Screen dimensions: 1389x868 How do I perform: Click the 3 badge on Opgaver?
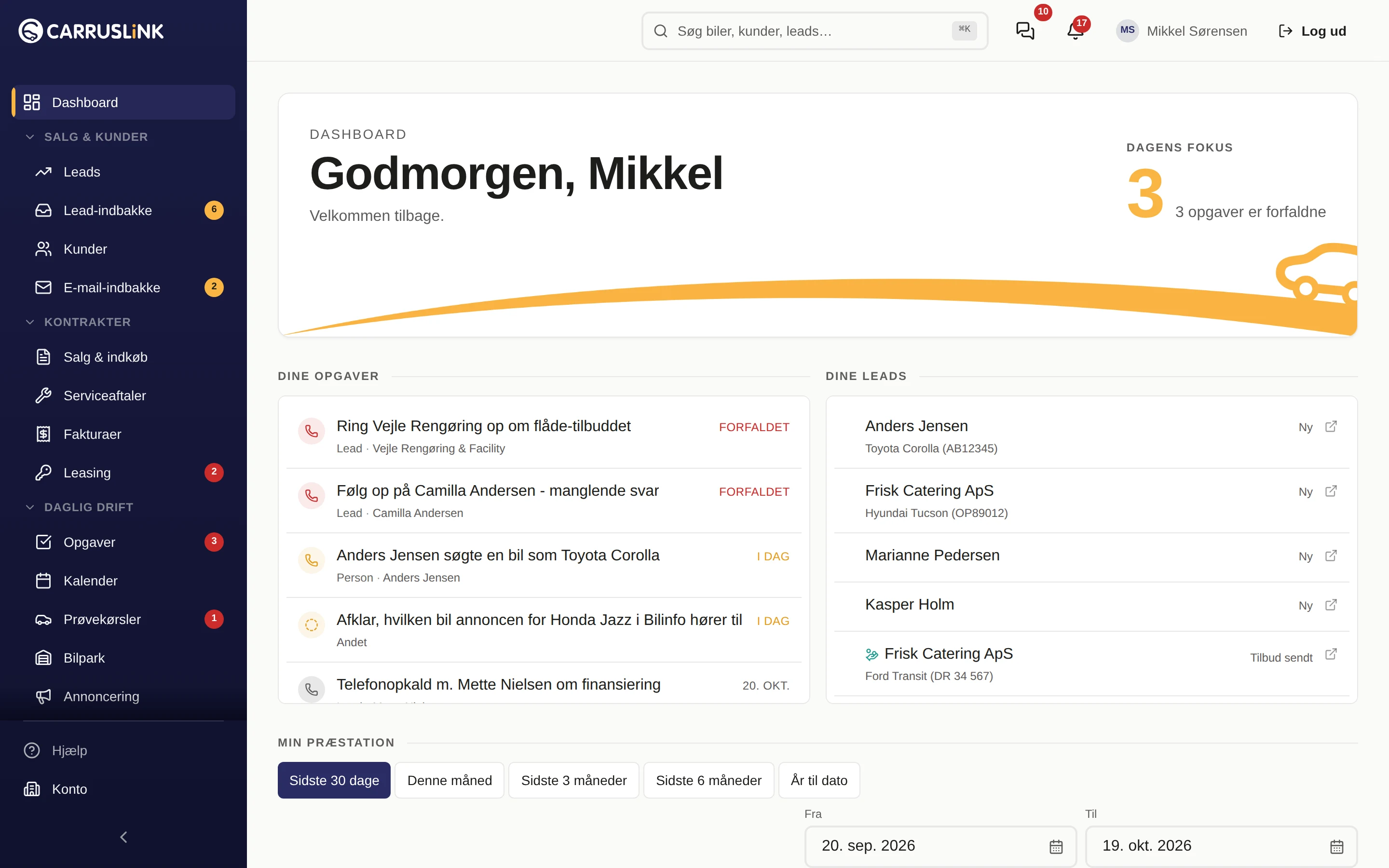(x=214, y=542)
